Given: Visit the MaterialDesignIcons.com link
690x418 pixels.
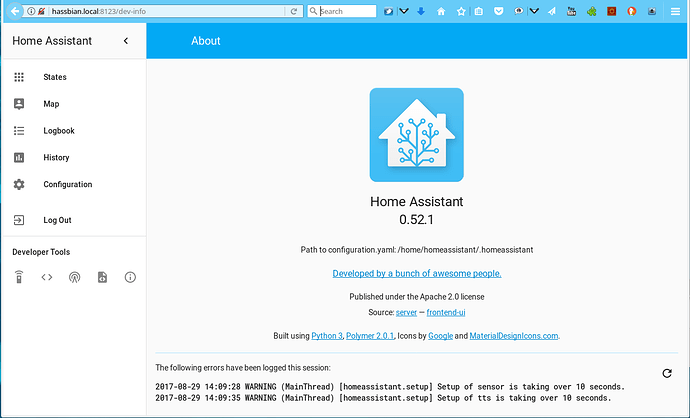Looking at the screenshot, I should [x=514, y=336].
